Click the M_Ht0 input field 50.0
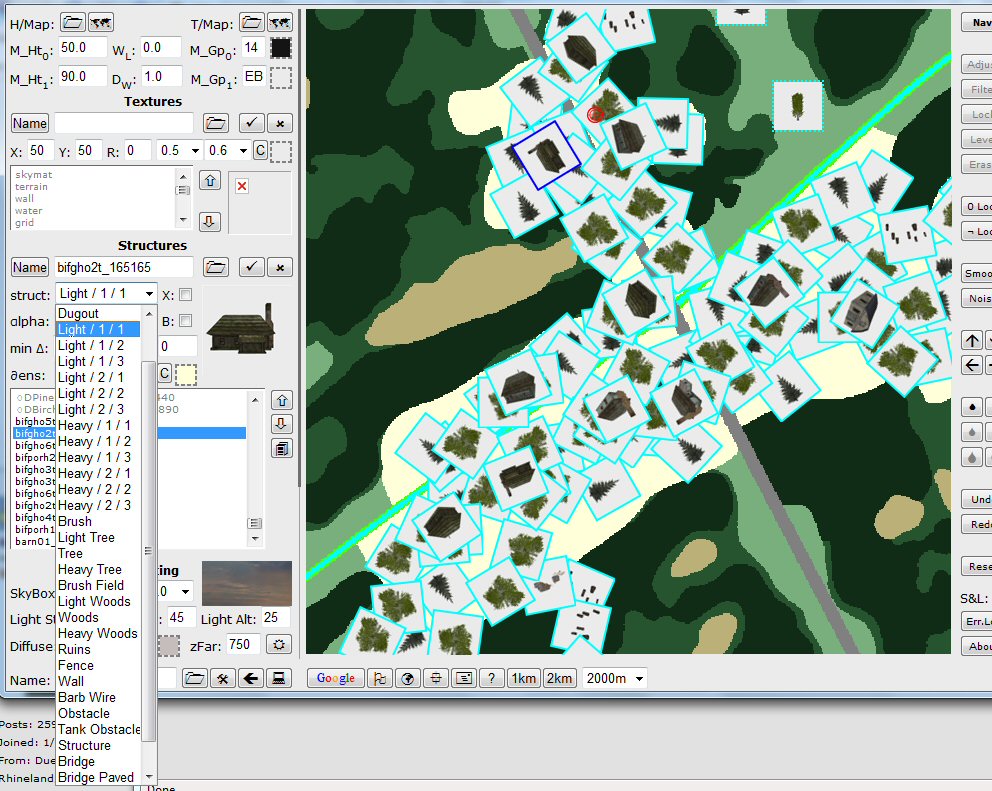 click(82, 47)
